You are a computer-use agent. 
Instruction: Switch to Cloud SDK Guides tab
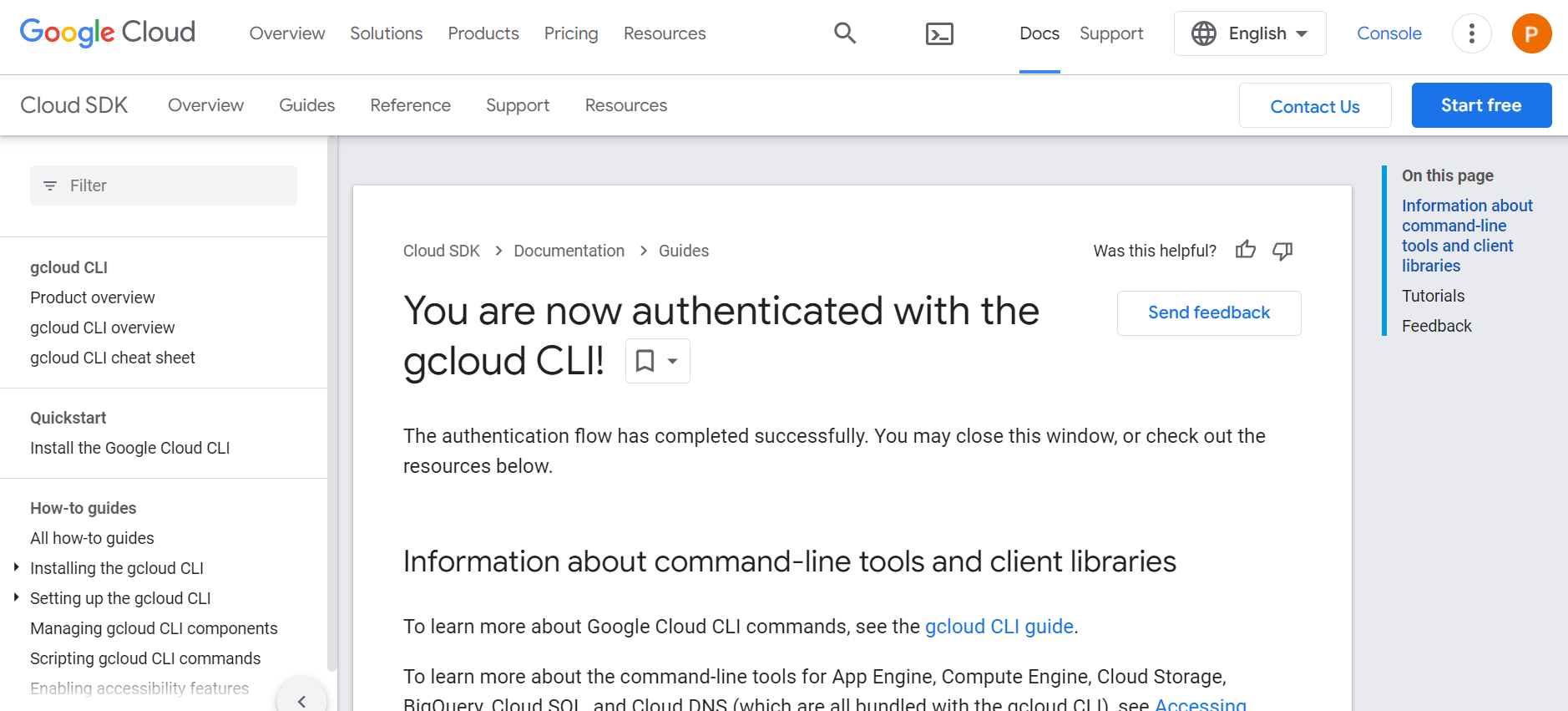(x=307, y=105)
